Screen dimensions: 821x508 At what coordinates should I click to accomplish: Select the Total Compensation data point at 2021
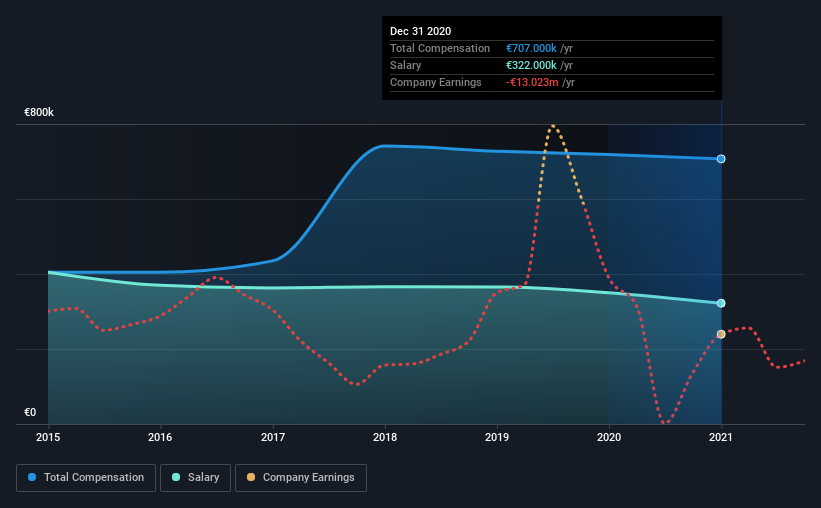(721, 159)
